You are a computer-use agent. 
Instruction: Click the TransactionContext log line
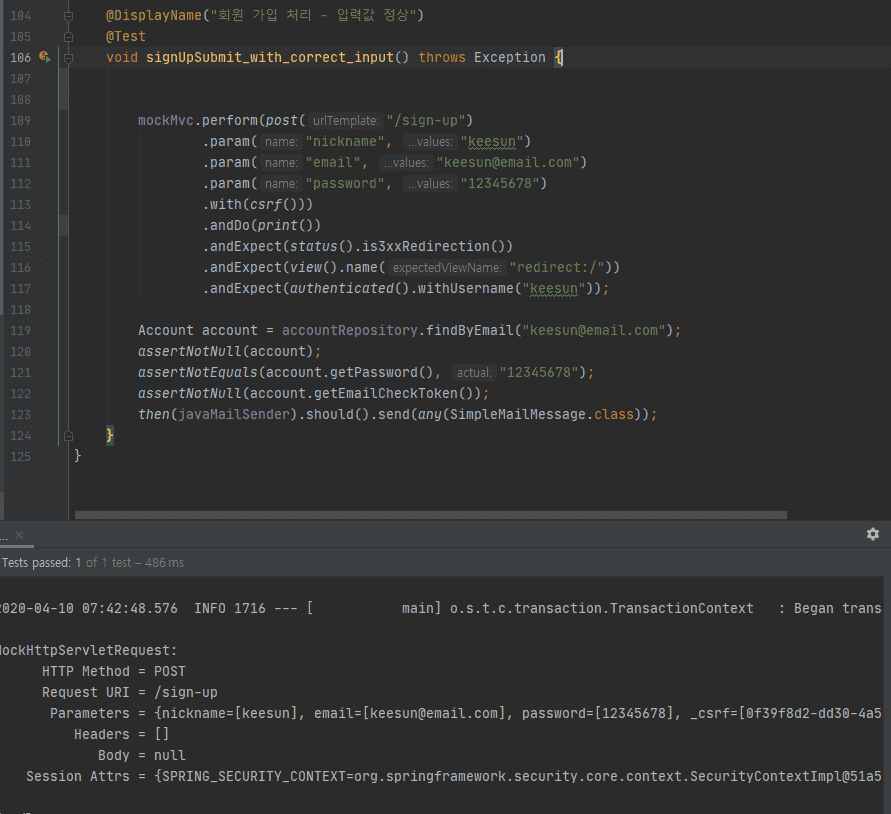pyautogui.click(x=440, y=609)
